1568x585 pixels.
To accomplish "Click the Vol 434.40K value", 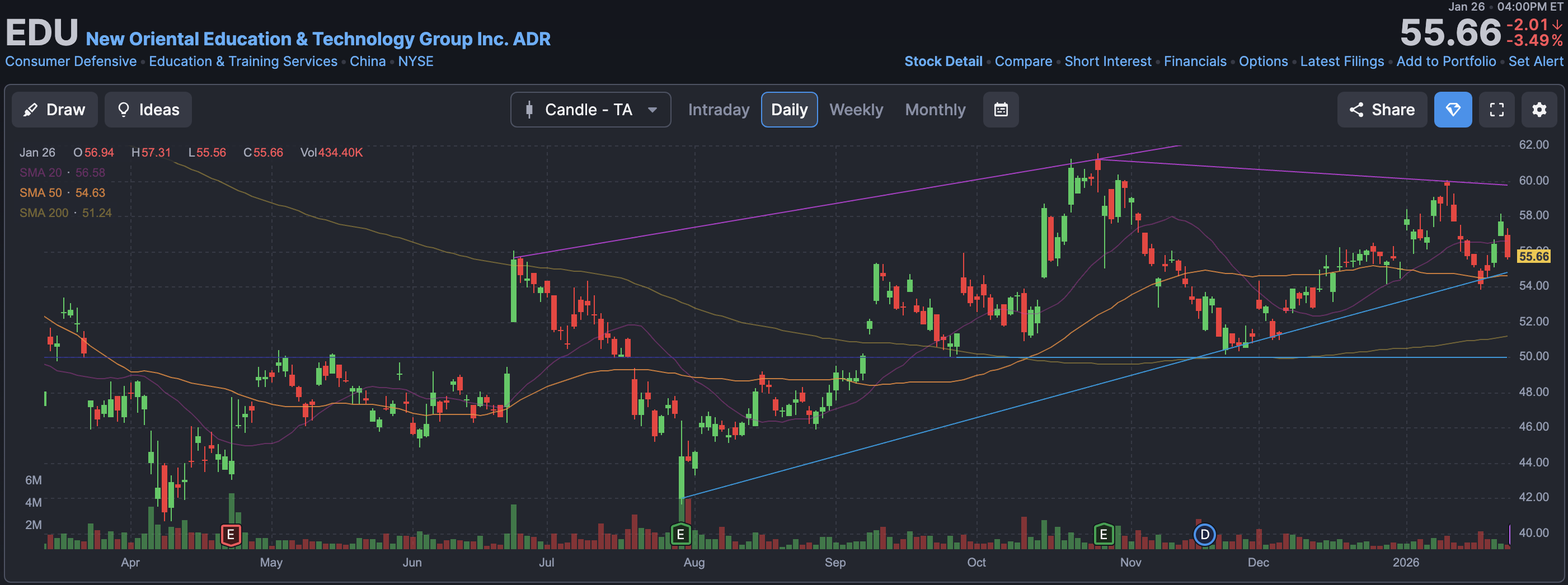I will point(331,153).
